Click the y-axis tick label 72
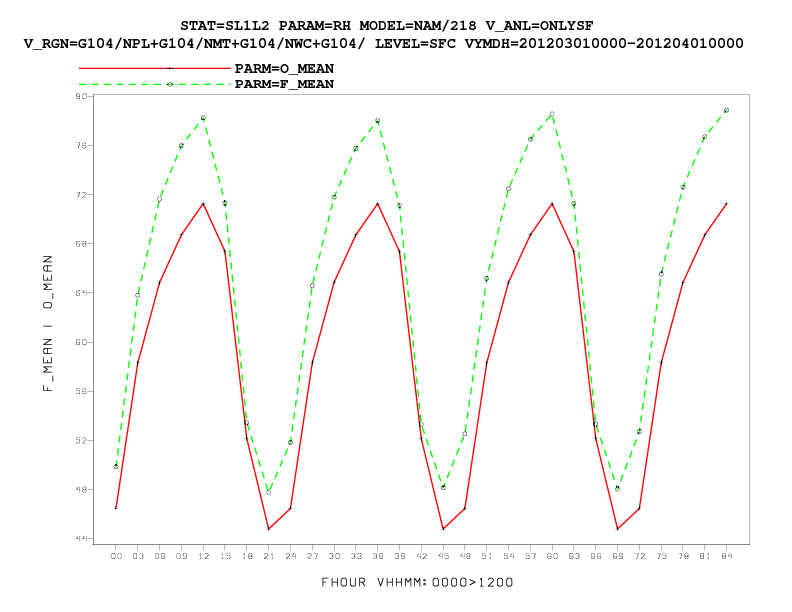 tap(81, 194)
